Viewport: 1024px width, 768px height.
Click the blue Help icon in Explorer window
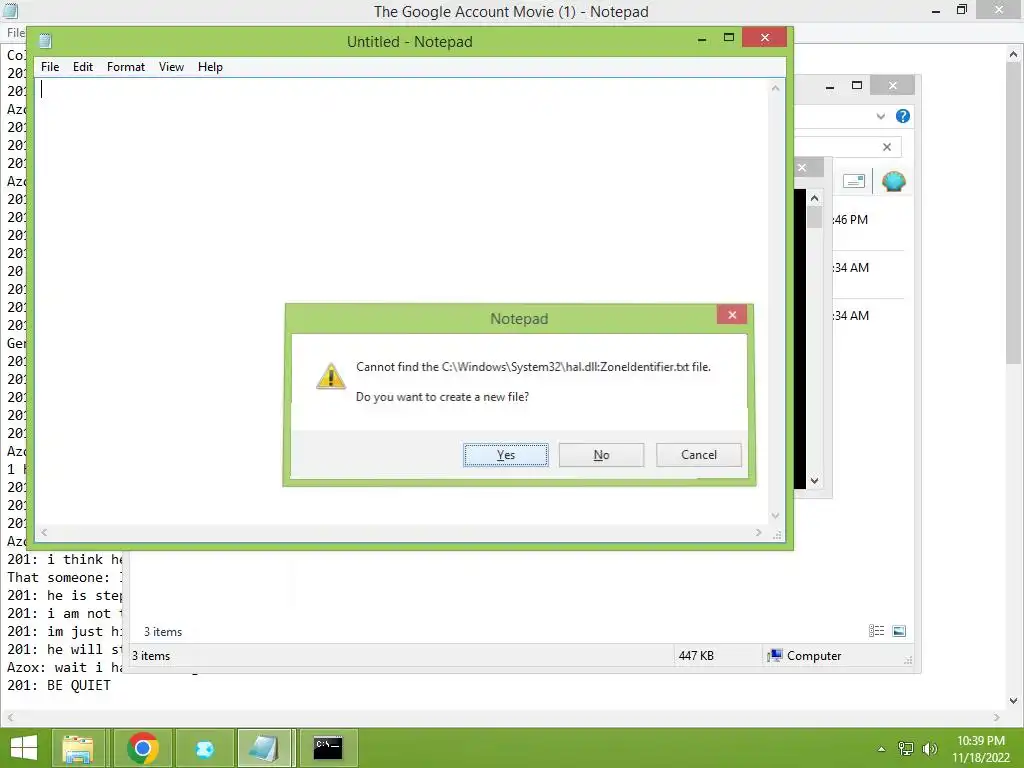tap(903, 116)
